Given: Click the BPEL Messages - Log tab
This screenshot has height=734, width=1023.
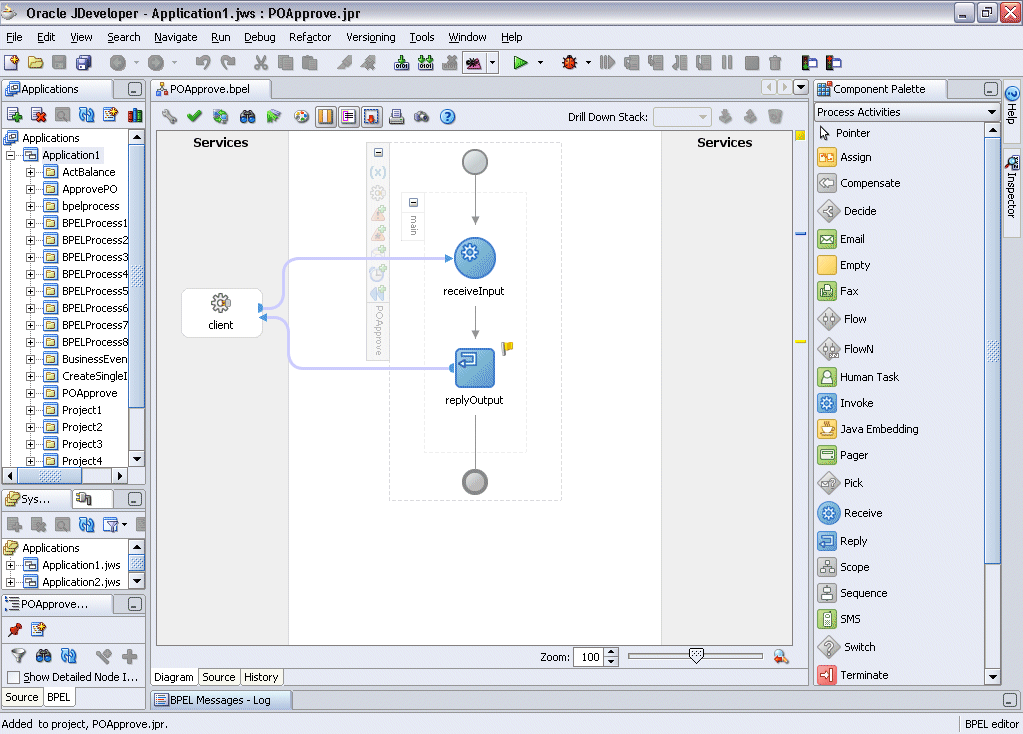Looking at the screenshot, I should (x=221, y=700).
